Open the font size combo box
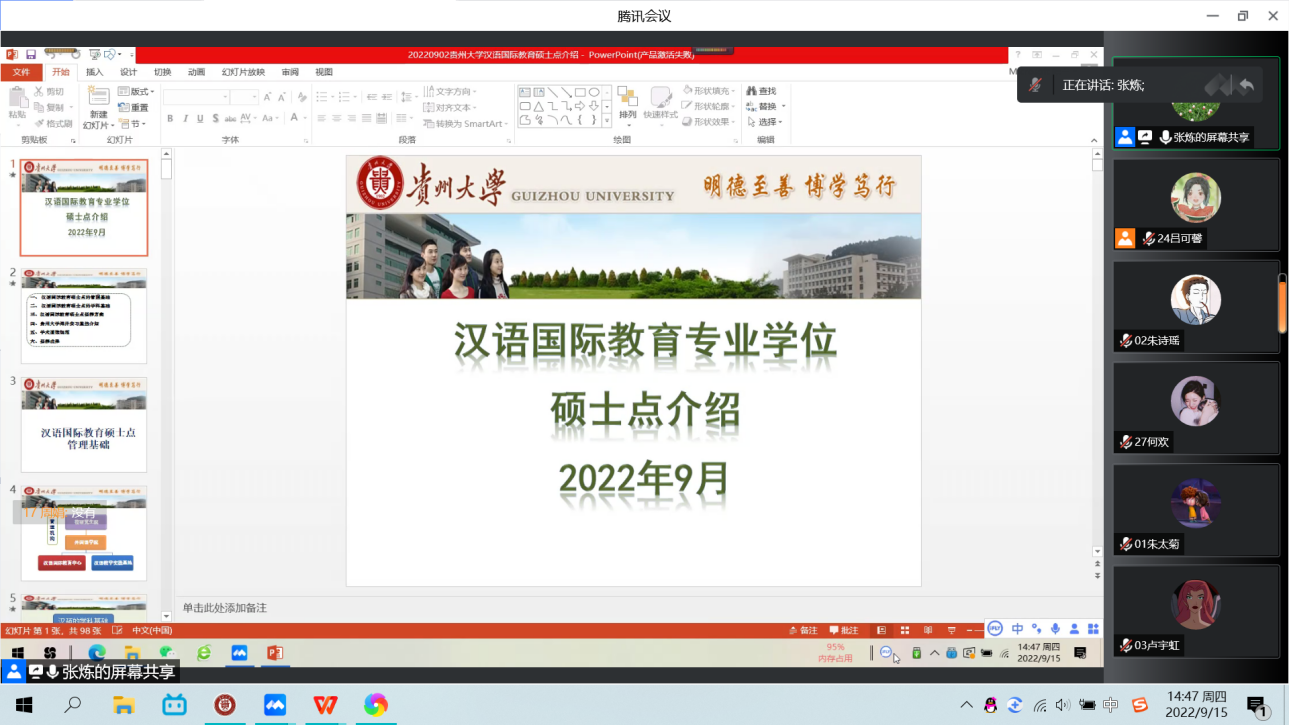Image resolution: width=1289 pixels, height=725 pixels. (x=244, y=97)
